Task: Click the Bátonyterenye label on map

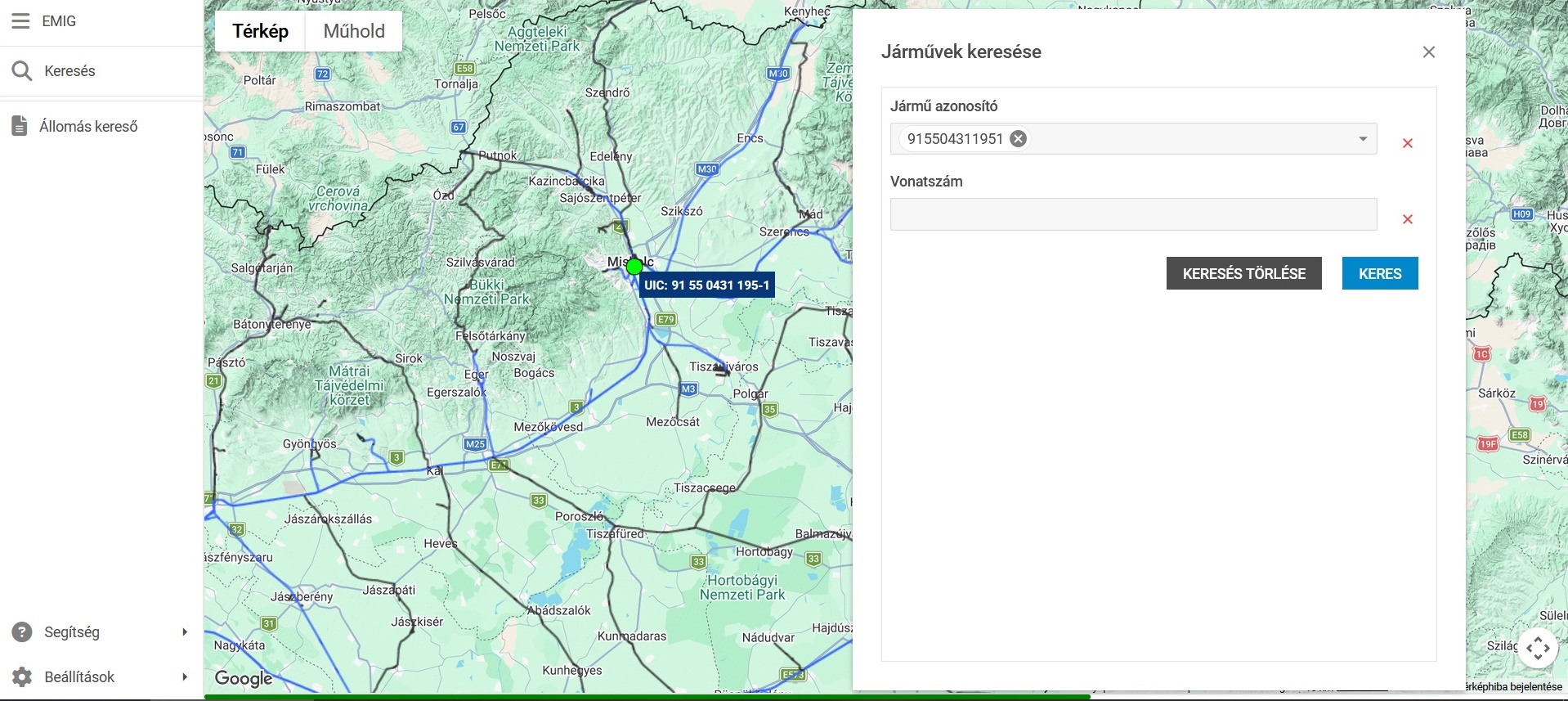Action: pos(272,325)
